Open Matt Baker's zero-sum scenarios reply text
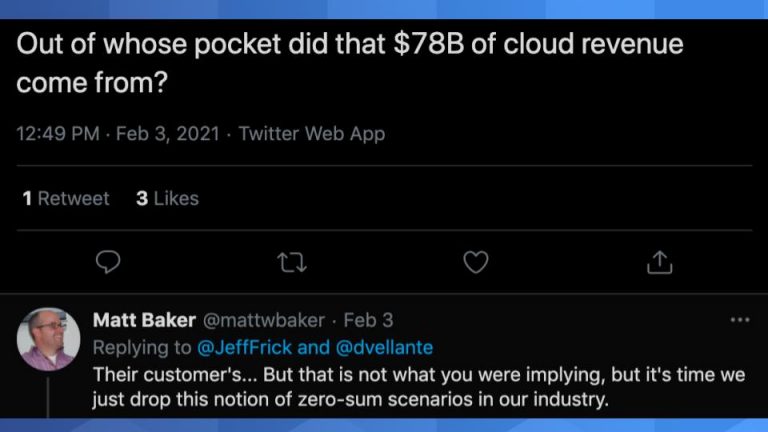 (350, 386)
